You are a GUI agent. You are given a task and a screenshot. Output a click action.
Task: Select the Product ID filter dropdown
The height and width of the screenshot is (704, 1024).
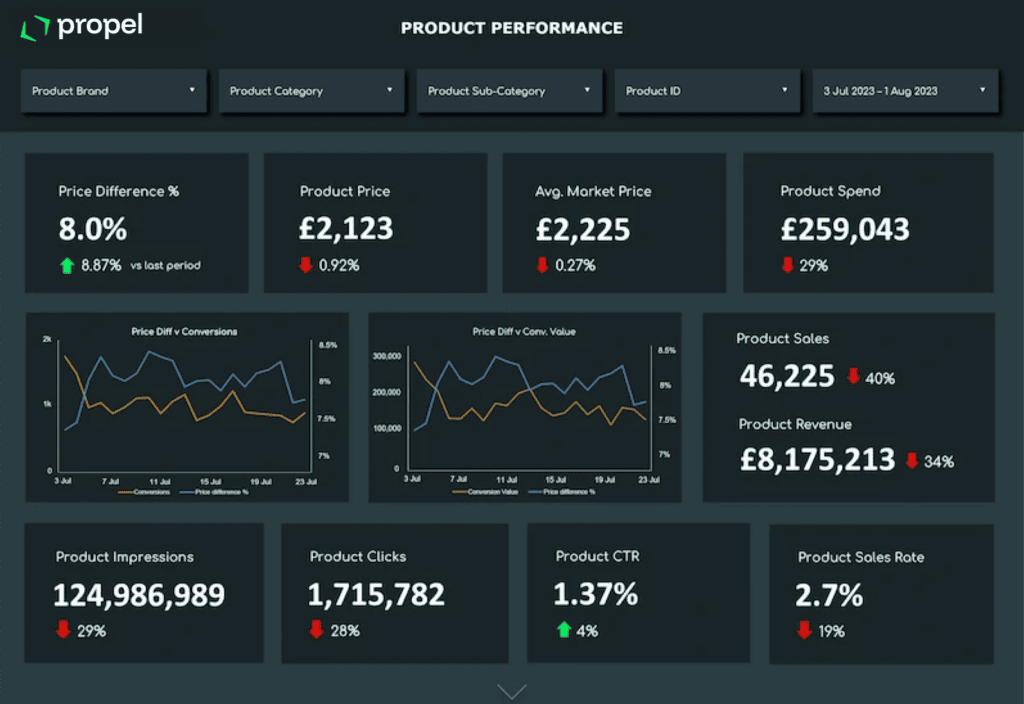pos(707,91)
